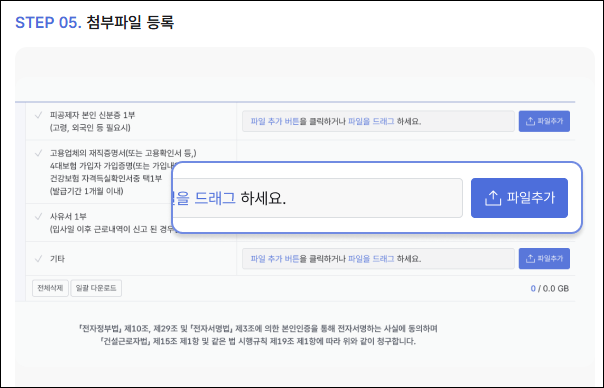604x388 pixels.
Task: Toggle checkmark beside 피공제자 본인 신분증 1부
Action: [38, 115]
